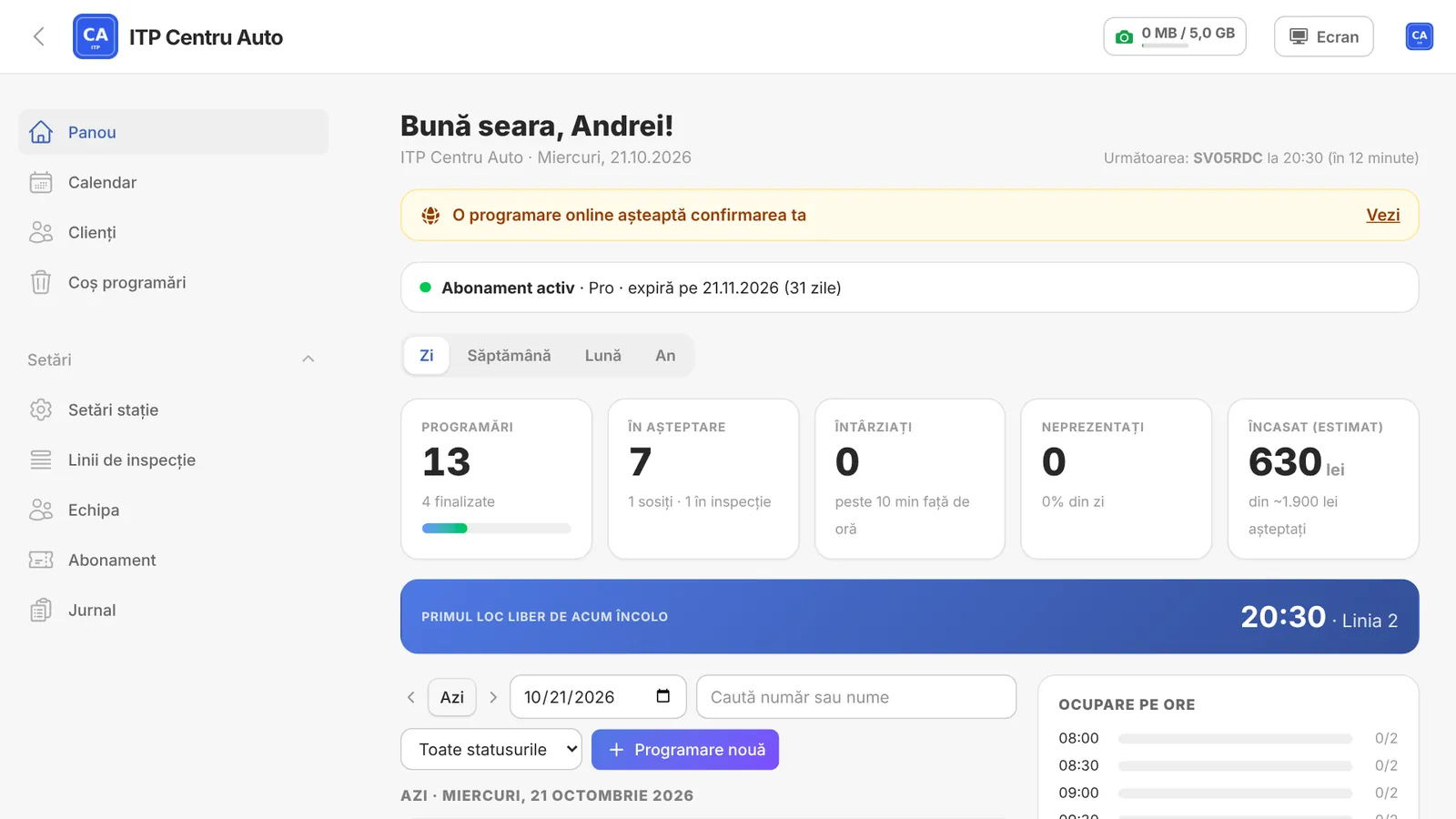Click the Caută număr sau nume search field

(856, 697)
